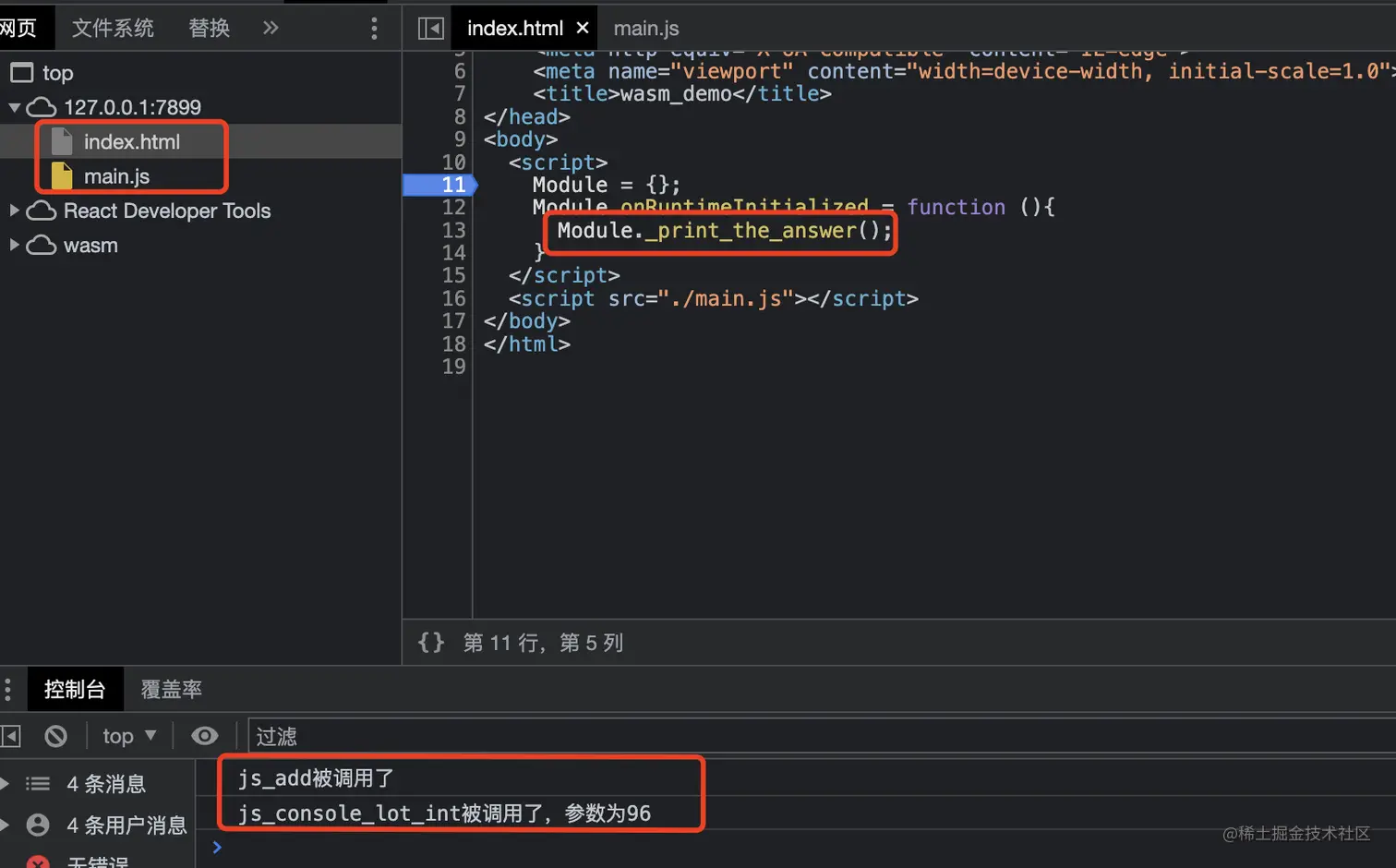
Task: Select the 网页 navigator tab
Action: [x=18, y=28]
